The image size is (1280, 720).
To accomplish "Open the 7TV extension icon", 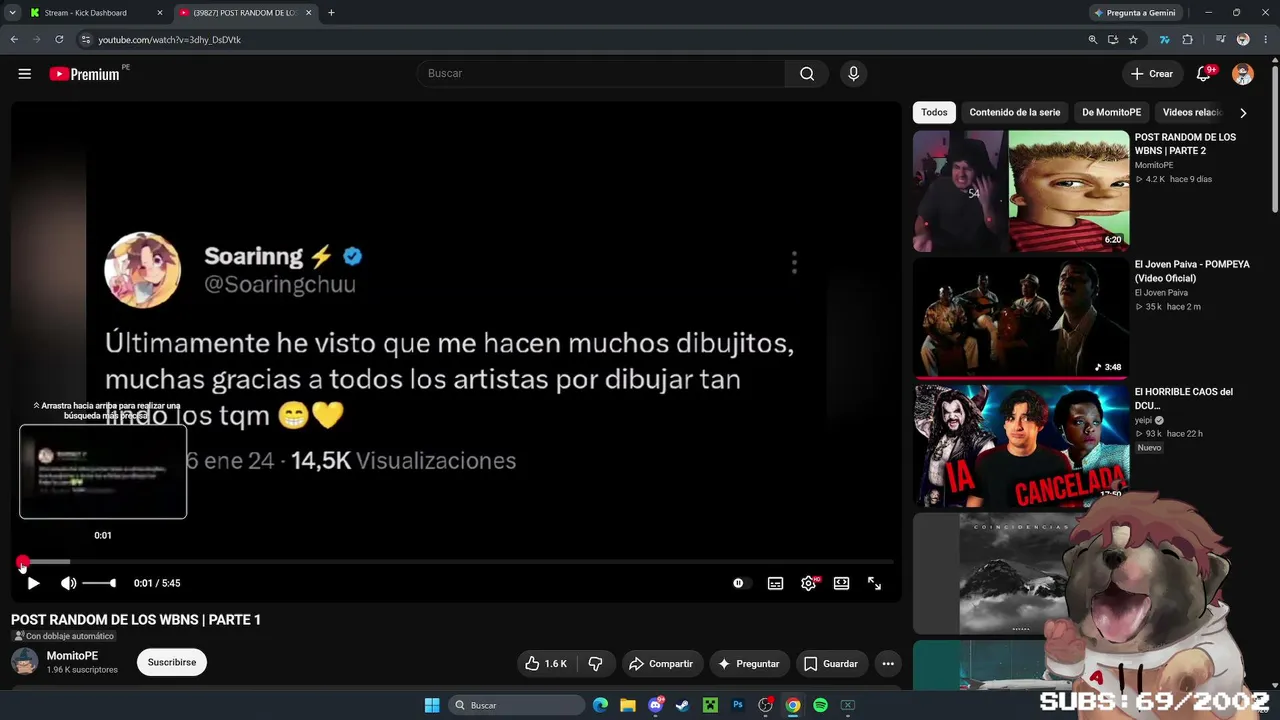I will tap(1164, 40).
